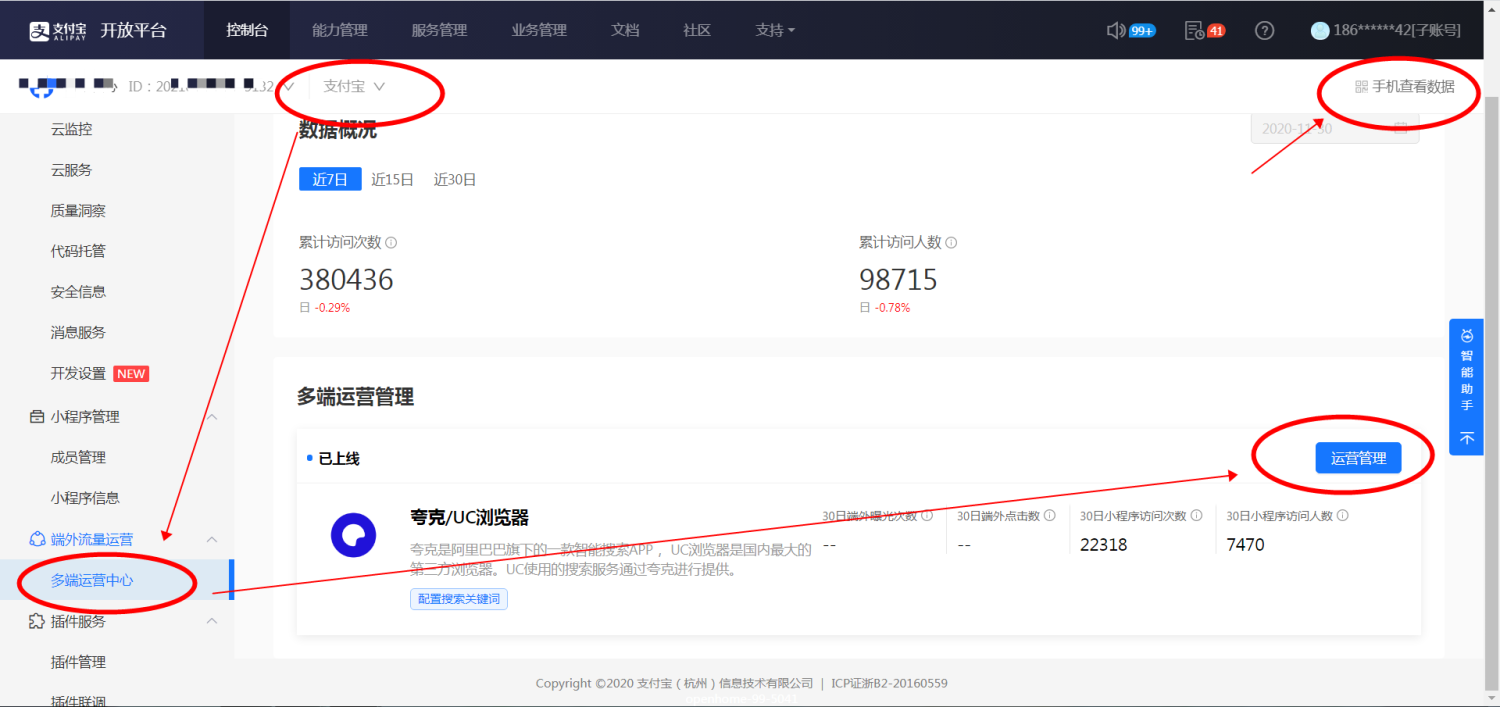Open 质量洞察 in the sidebar
The image size is (1500, 707).
pyautogui.click(x=78, y=211)
